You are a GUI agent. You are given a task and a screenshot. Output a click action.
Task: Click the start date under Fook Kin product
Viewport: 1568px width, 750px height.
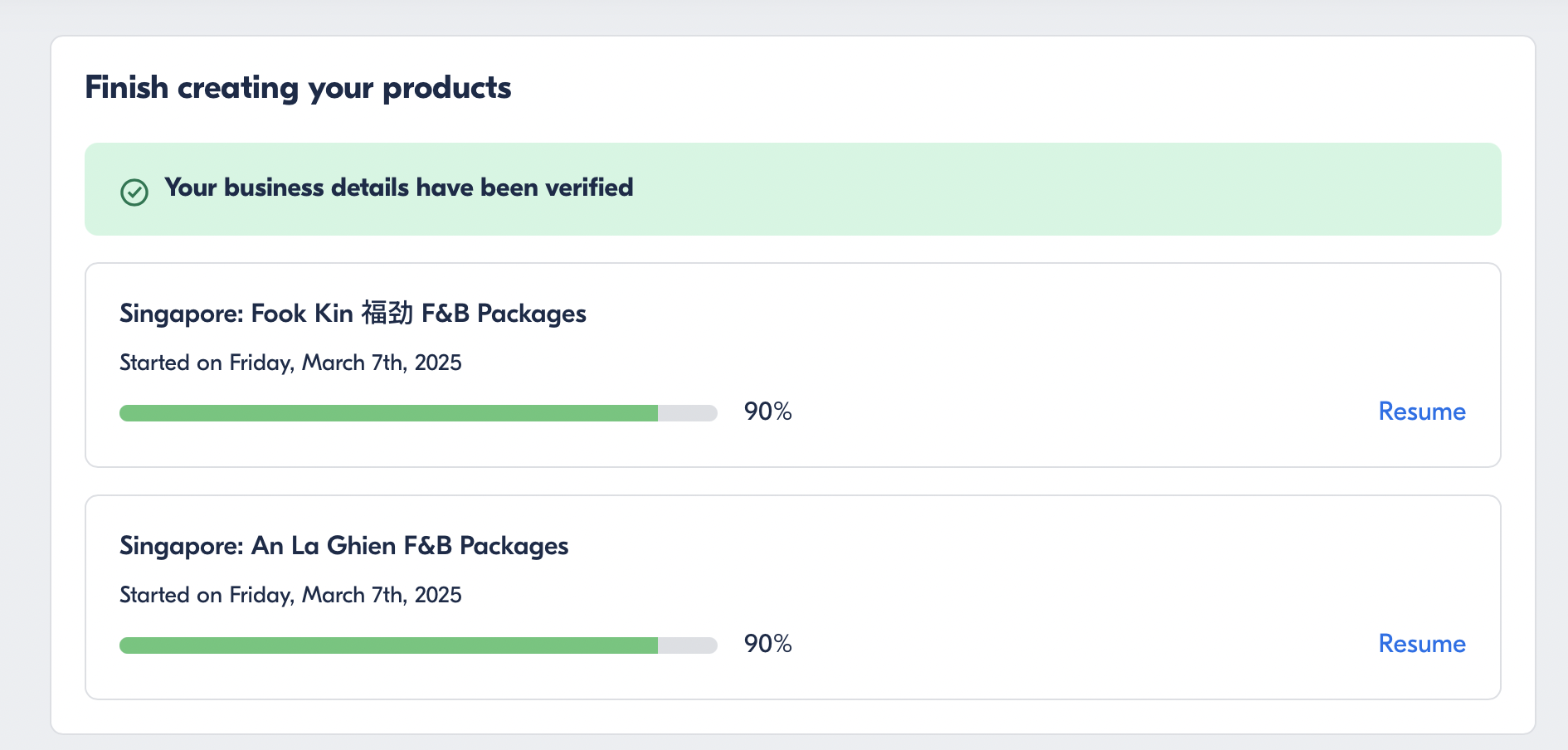tap(290, 363)
